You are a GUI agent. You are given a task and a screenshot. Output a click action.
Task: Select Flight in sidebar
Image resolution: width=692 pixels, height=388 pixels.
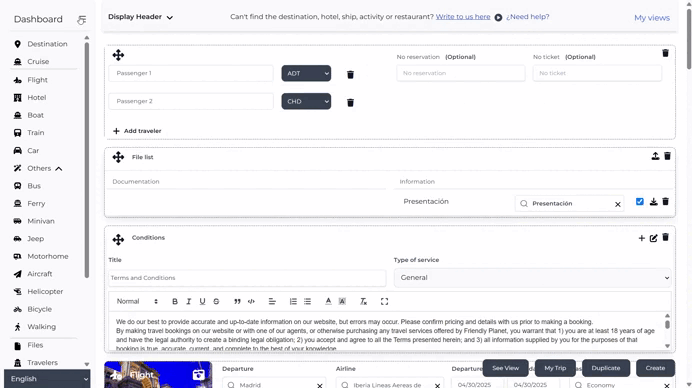pos(37,80)
